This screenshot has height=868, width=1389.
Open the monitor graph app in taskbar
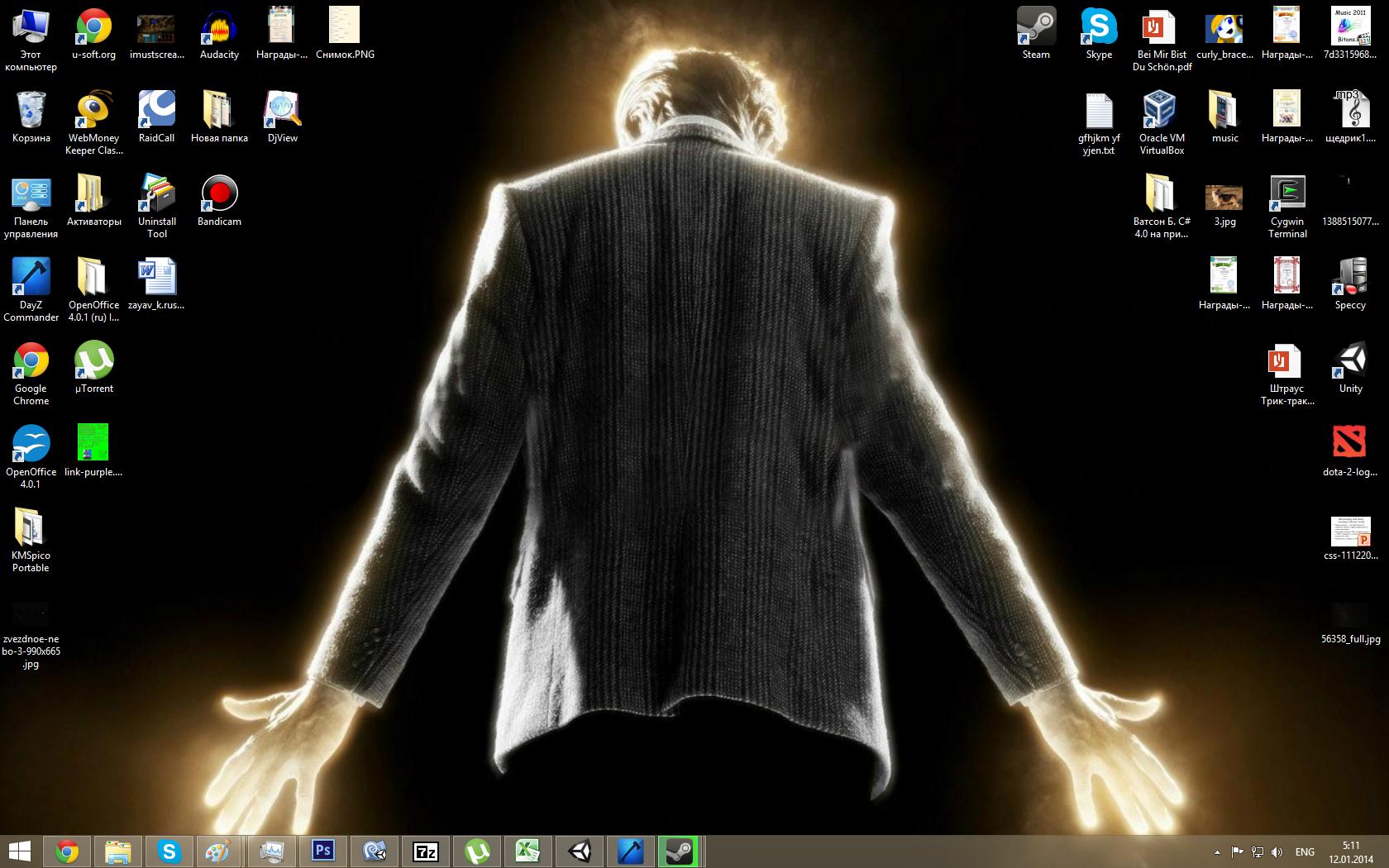click(x=272, y=851)
